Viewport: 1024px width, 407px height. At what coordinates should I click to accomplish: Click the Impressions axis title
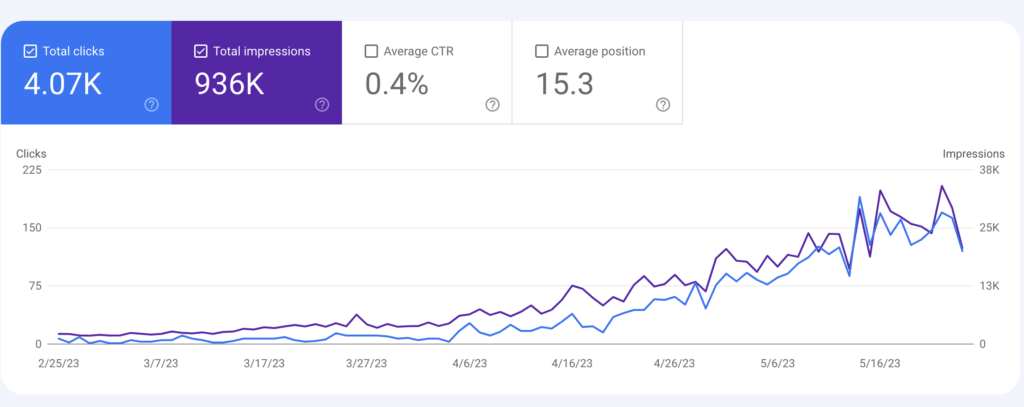(x=973, y=154)
